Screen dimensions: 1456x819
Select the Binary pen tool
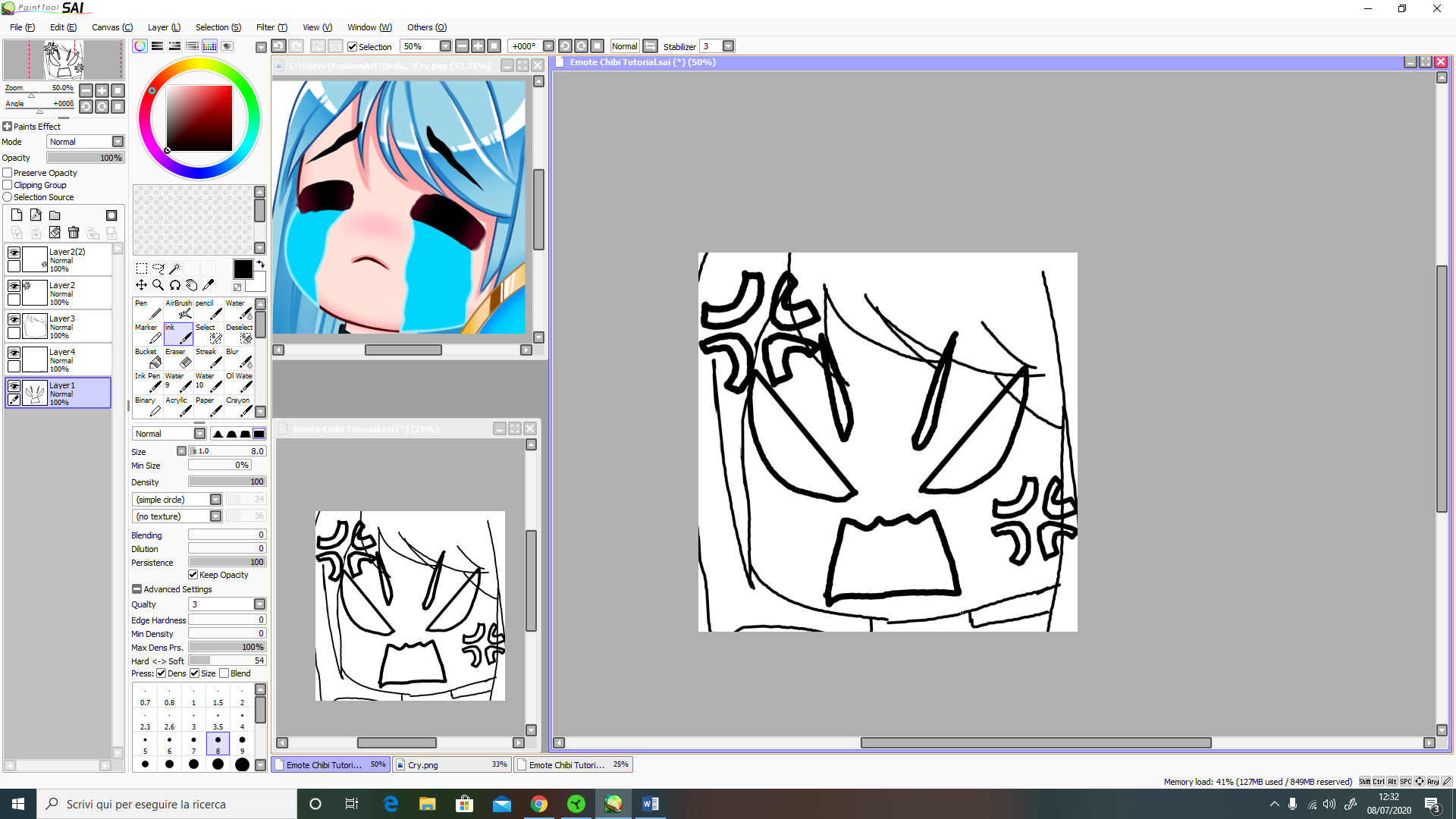coord(148,406)
